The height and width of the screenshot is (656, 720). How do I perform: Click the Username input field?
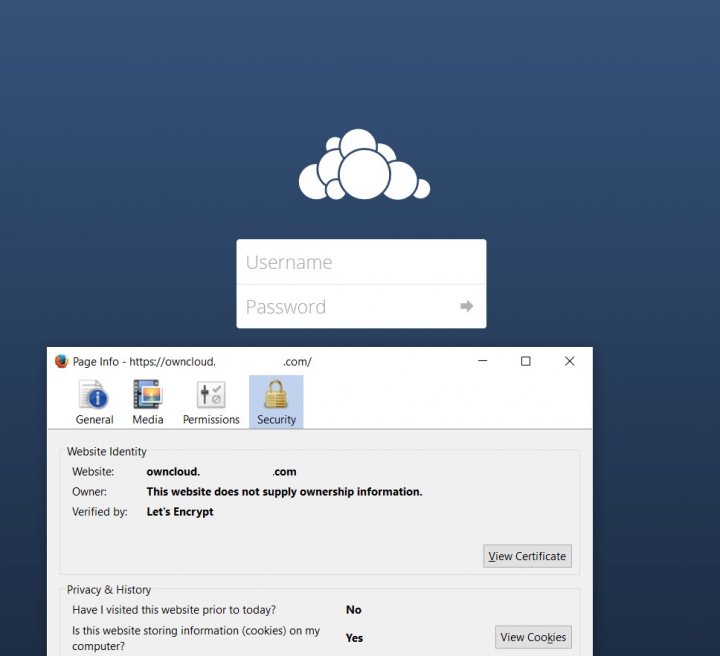click(361, 262)
